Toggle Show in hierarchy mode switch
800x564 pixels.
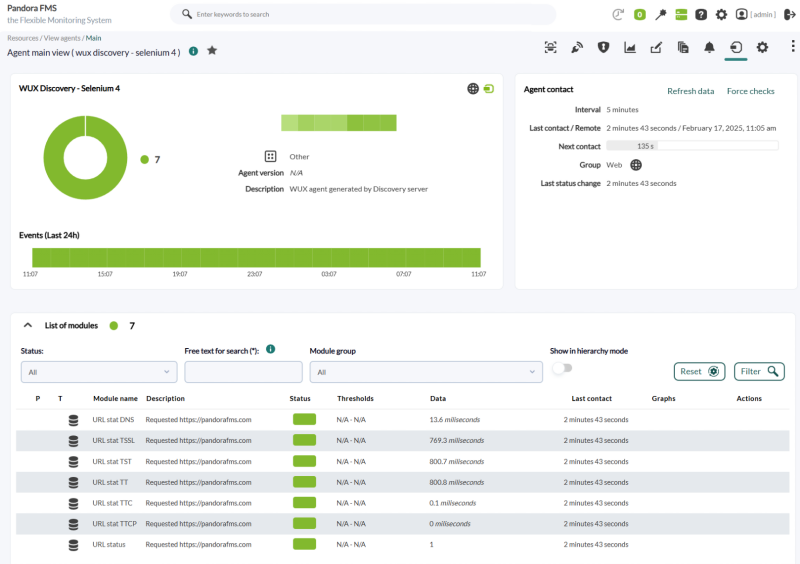pyautogui.click(x=562, y=368)
